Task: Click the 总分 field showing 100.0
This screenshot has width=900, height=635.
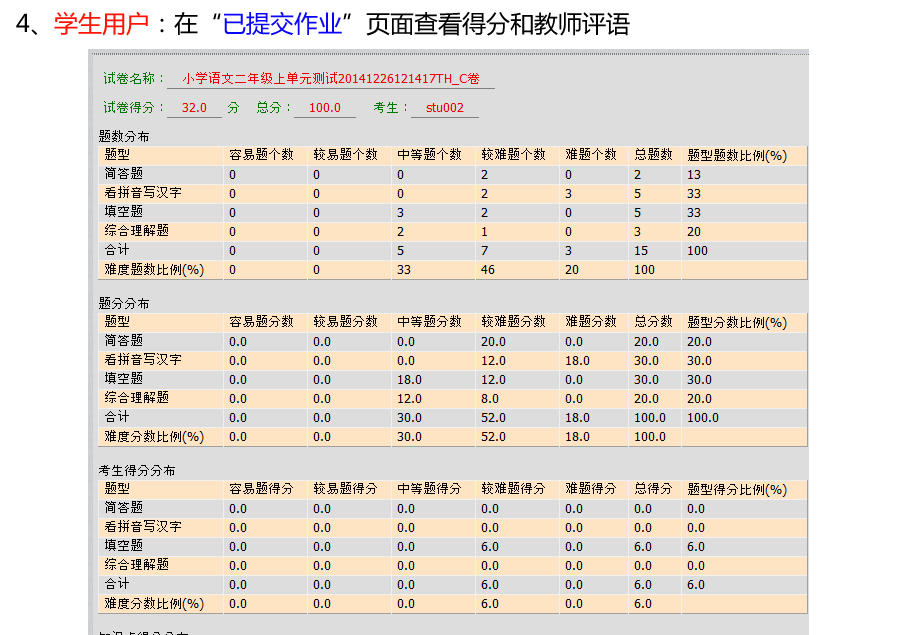Action: [x=324, y=108]
